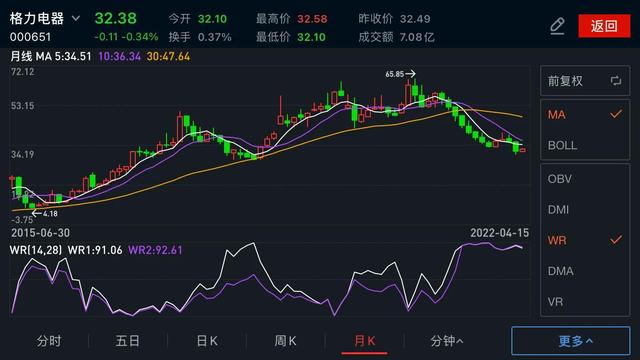Switch to the 五日 tab
The width and height of the screenshot is (640, 360).
click(128, 341)
